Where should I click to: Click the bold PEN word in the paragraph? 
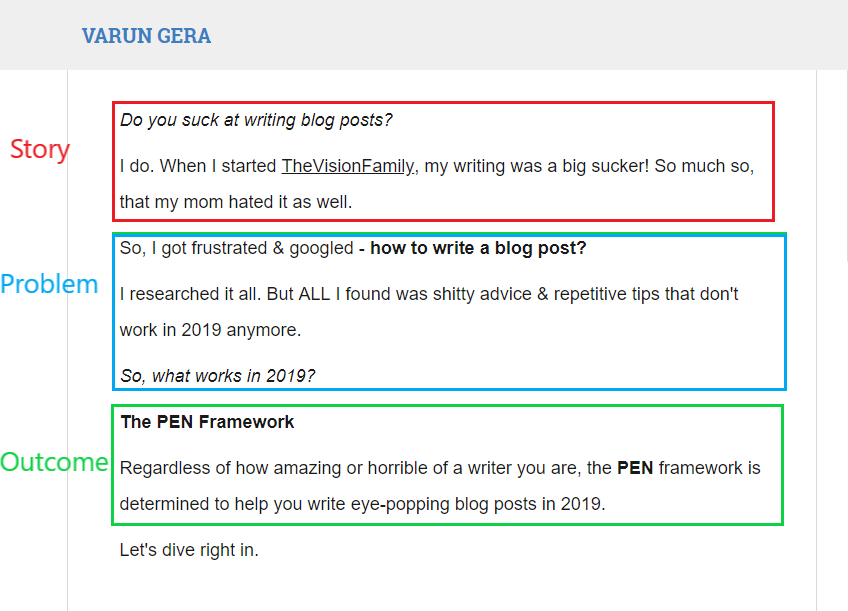click(x=635, y=468)
